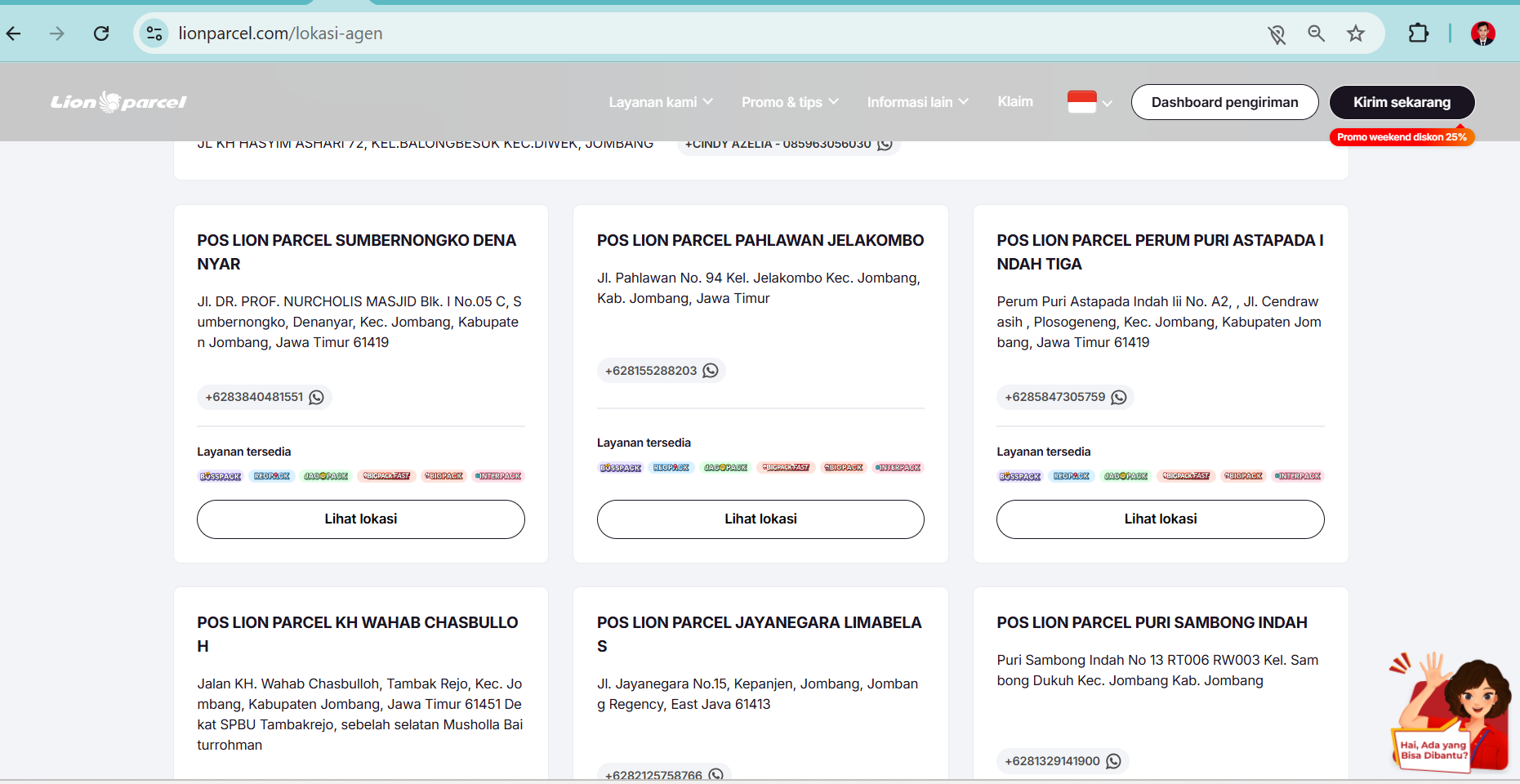Screen dimensions: 1520x784
Task: Click BIGPACK FAST badge in Sumbernongko Denanyar card
Action: [387, 476]
